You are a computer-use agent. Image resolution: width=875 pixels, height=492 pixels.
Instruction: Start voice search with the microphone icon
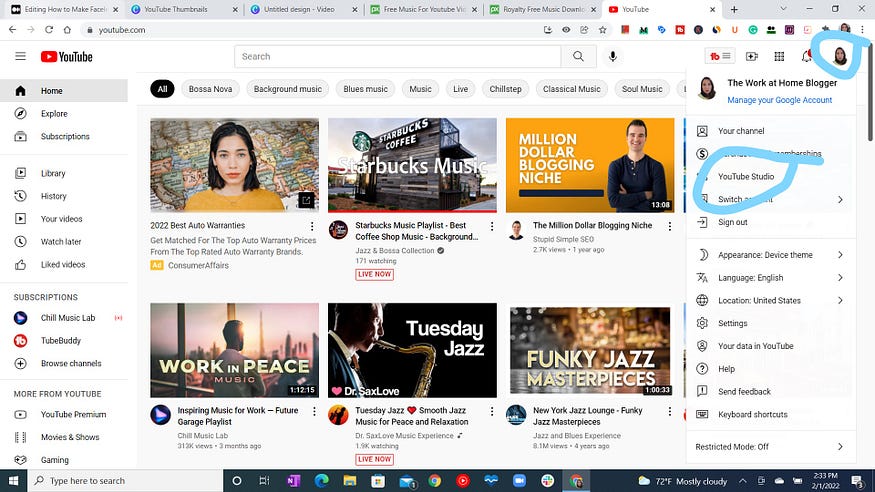click(x=612, y=56)
